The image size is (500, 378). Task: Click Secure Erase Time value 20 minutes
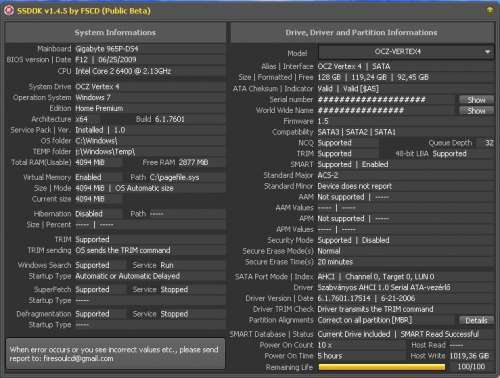pyautogui.click(x=335, y=262)
